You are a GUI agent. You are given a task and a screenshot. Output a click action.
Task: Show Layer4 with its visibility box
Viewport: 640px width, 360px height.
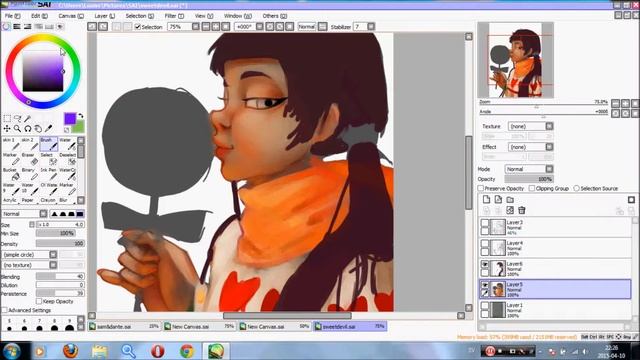pyautogui.click(x=484, y=244)
